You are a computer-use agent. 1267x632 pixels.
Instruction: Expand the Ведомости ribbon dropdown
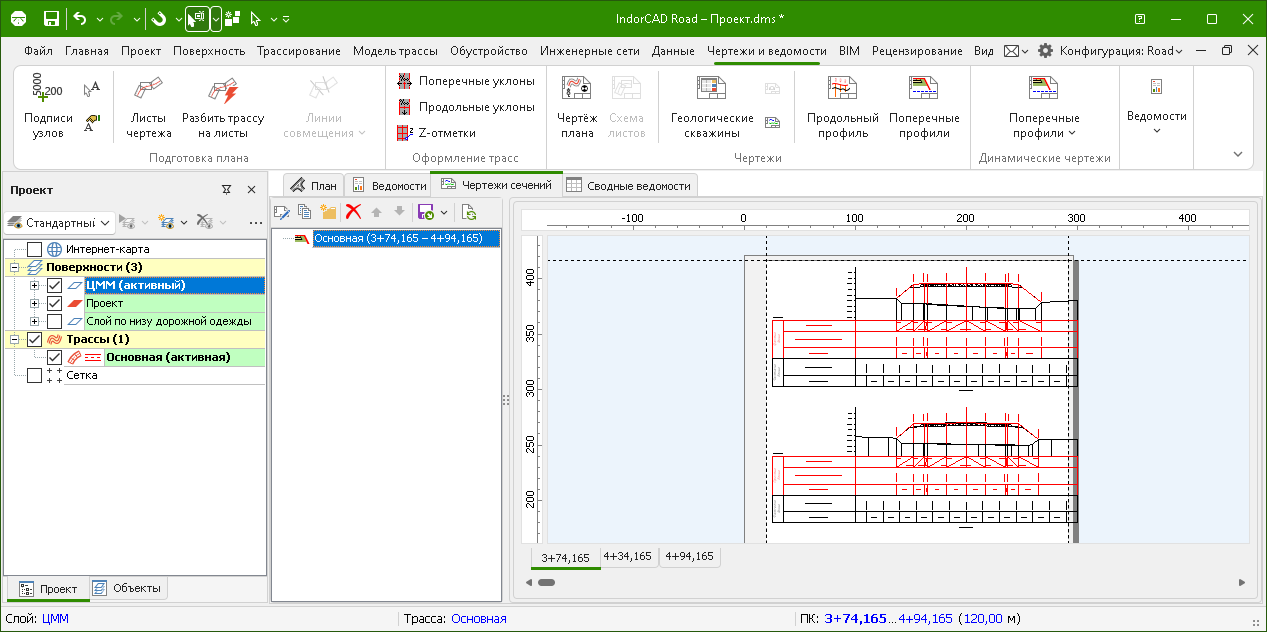[x=1156, y=110]
